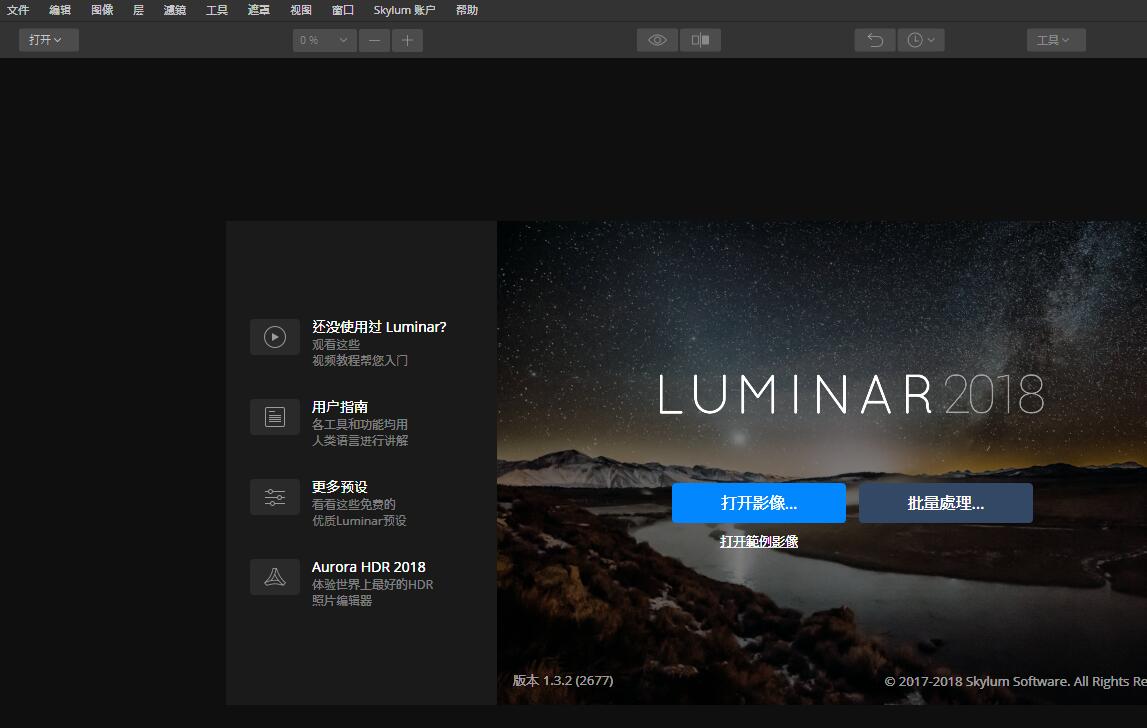1147x728 pixels.
Task: Open the 还没使用过 Luminar? link
Action: (x=379, y=327)
